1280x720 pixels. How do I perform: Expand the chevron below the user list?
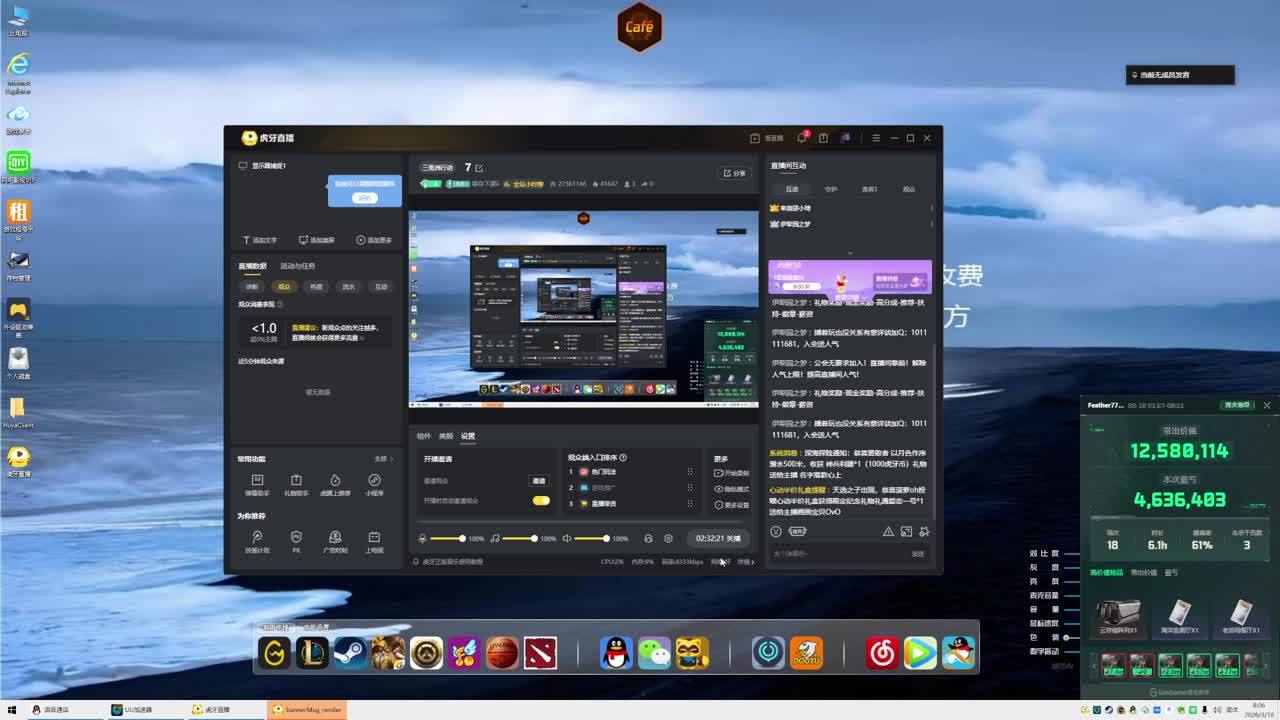tap(850, 253)
